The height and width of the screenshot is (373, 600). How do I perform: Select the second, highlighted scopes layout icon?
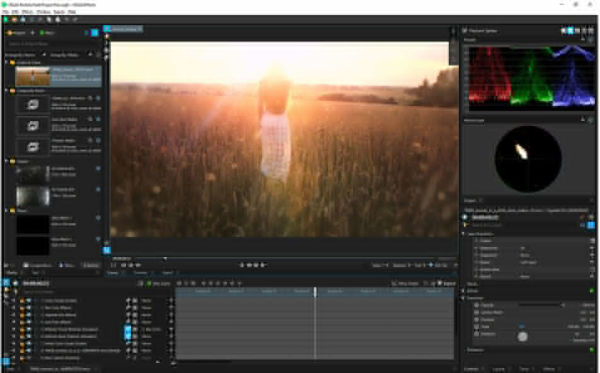click(x=570, y=31)
